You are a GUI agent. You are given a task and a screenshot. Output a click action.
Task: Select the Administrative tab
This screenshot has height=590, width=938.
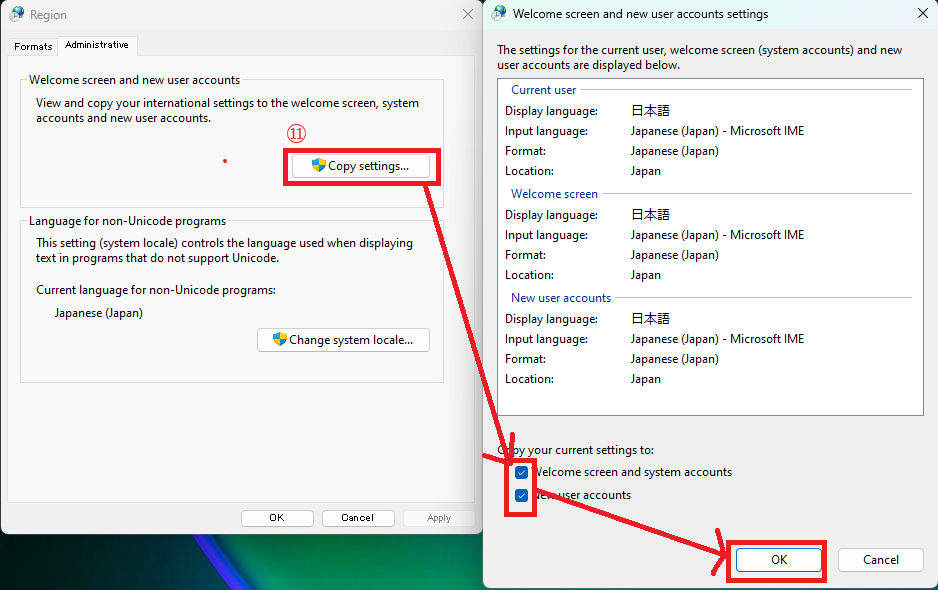[97, 44]
